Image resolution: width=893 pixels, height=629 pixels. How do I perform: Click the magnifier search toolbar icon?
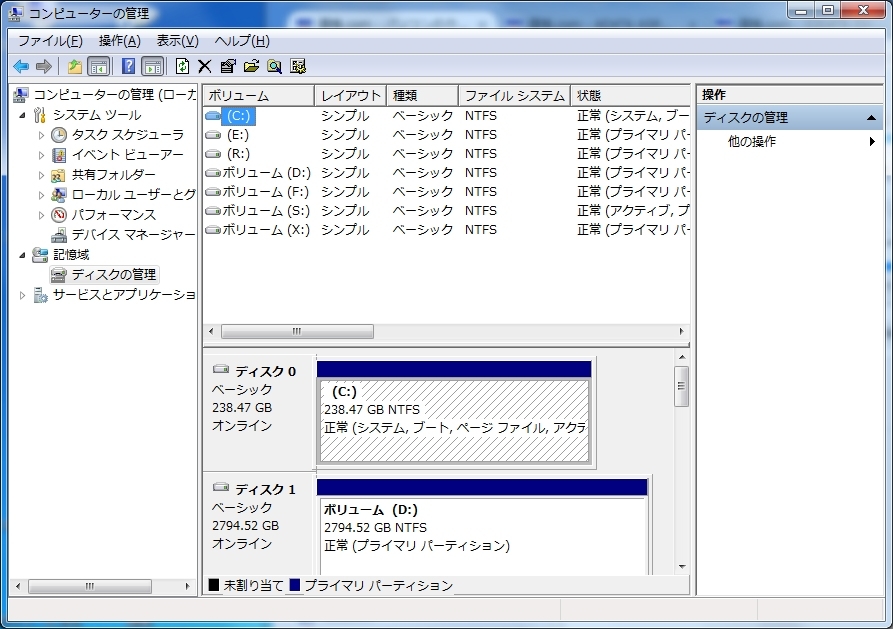[x=275, y=67]
